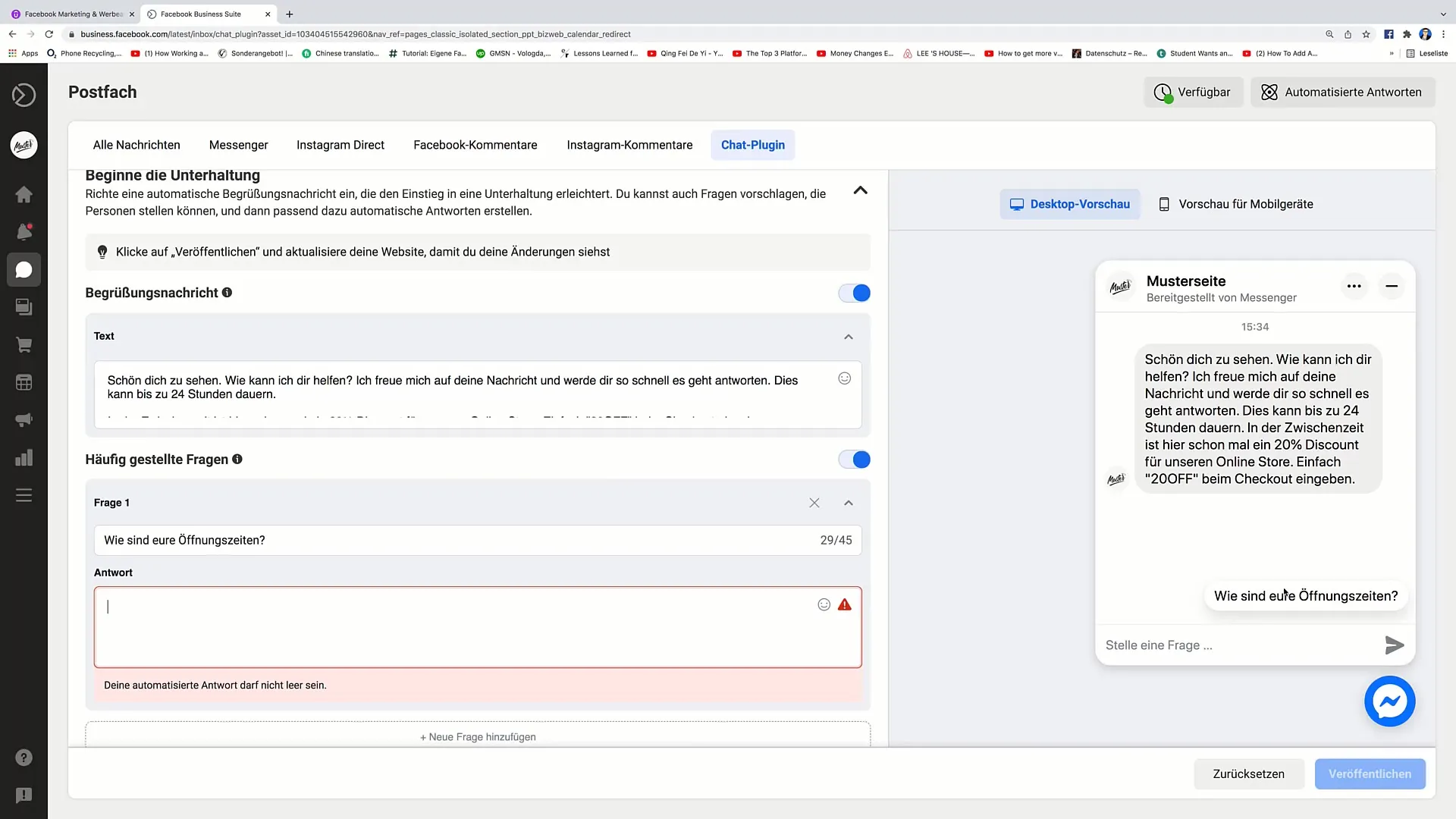Show info about Häufig gestellte Fragen

point(237,459)
